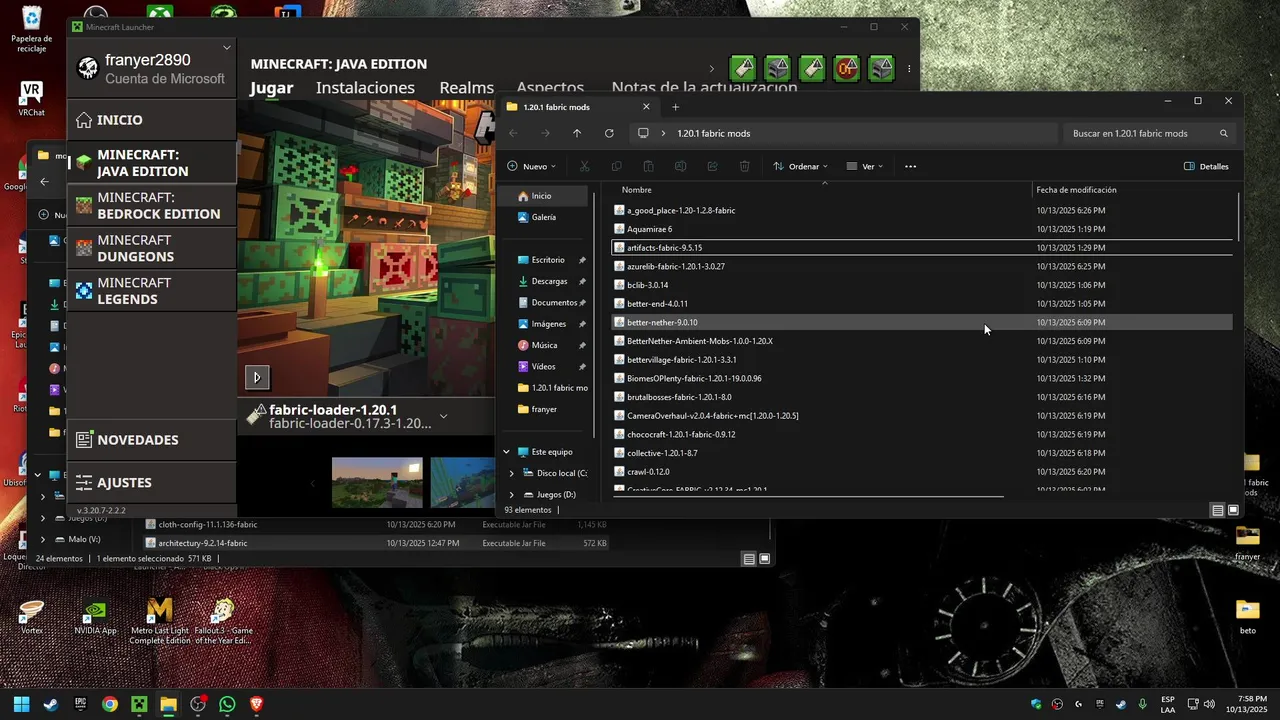Viewport: 1280px width, 720px height.
Task: Switch to the Realms tab
Action: click(x=466, y=88)
